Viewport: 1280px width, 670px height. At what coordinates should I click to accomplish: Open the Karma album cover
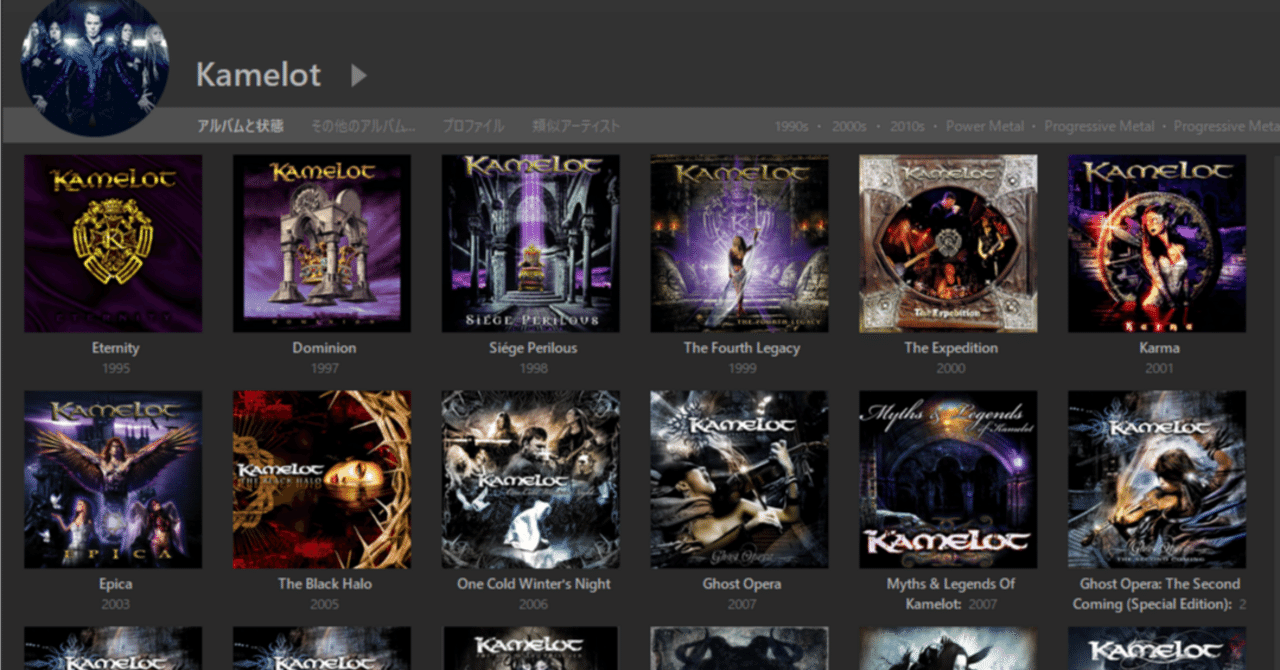[x=1157, y=243]
